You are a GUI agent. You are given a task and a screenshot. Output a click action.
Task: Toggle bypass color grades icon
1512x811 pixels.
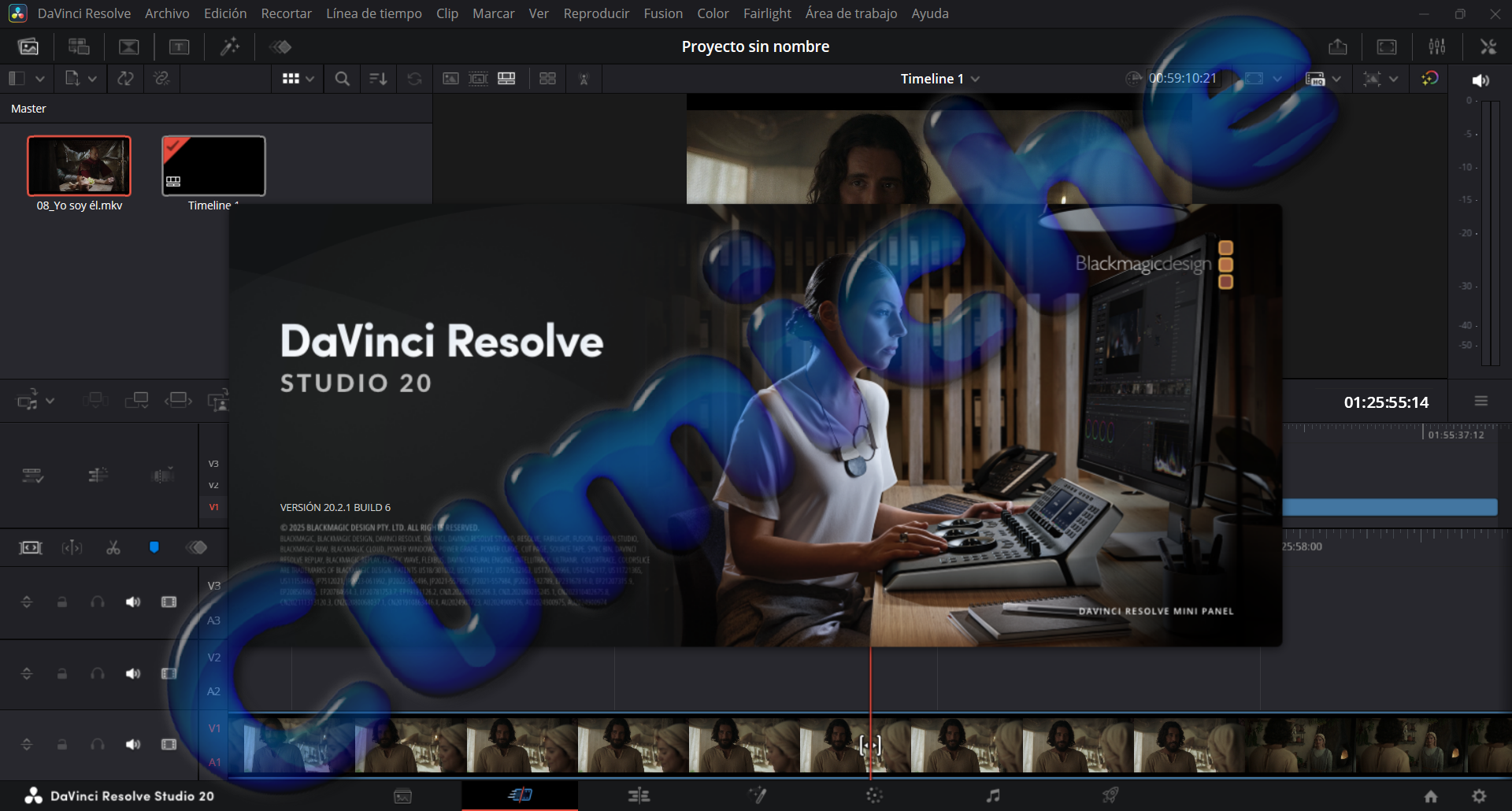point(1429,79)
